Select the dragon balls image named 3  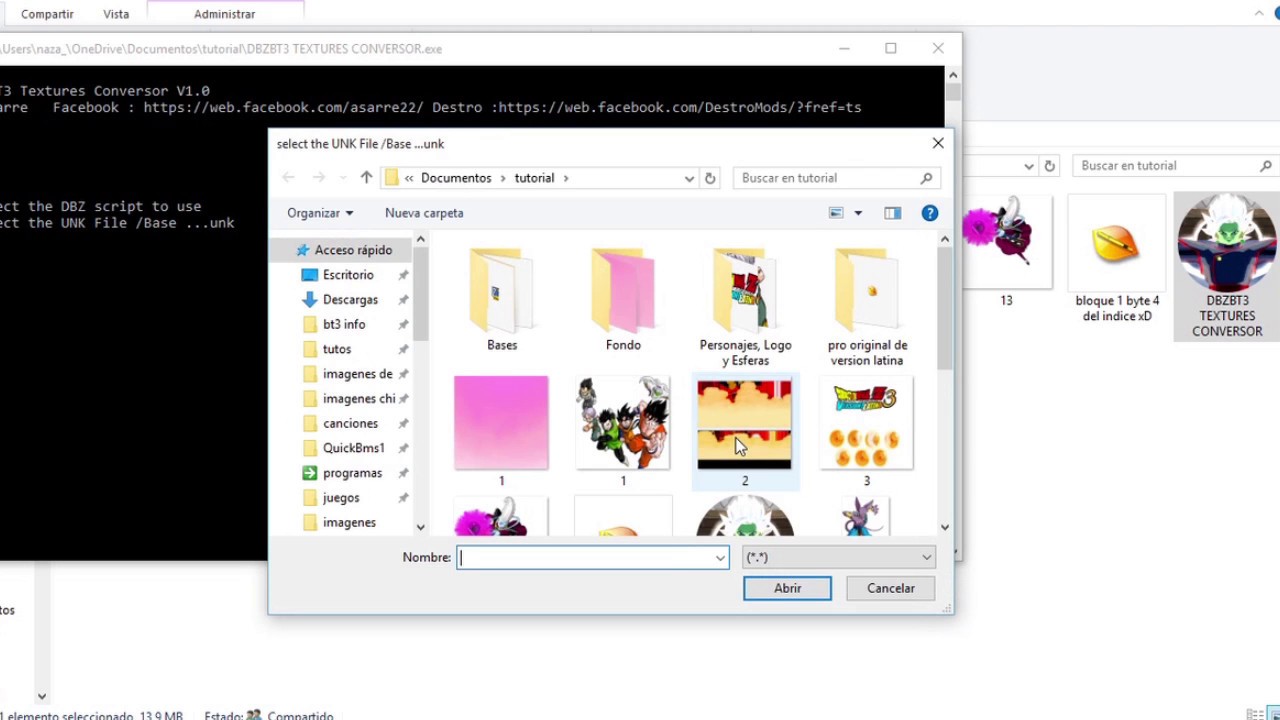(x=867, y=431)
